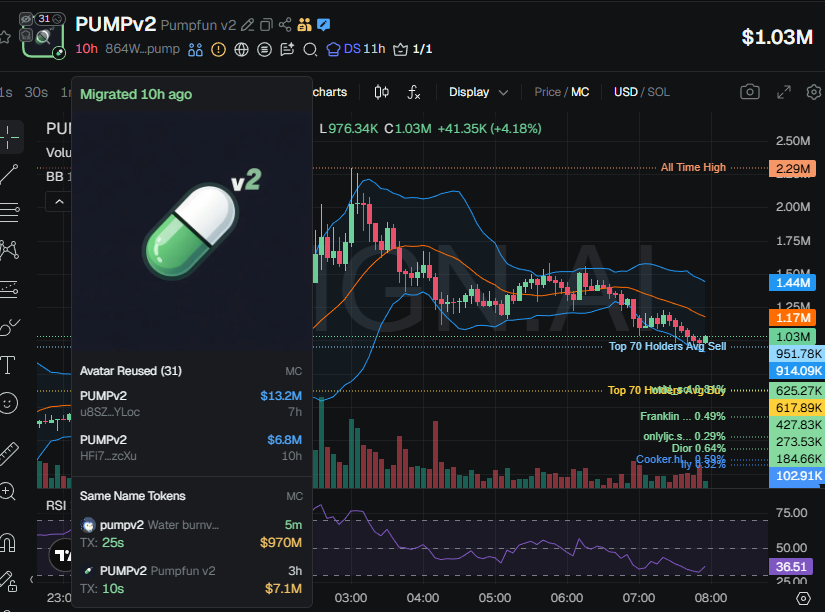The height and width of the screenshot is (612, 825).
Task: Select the crosshair cursor tool
Action: 9,137
